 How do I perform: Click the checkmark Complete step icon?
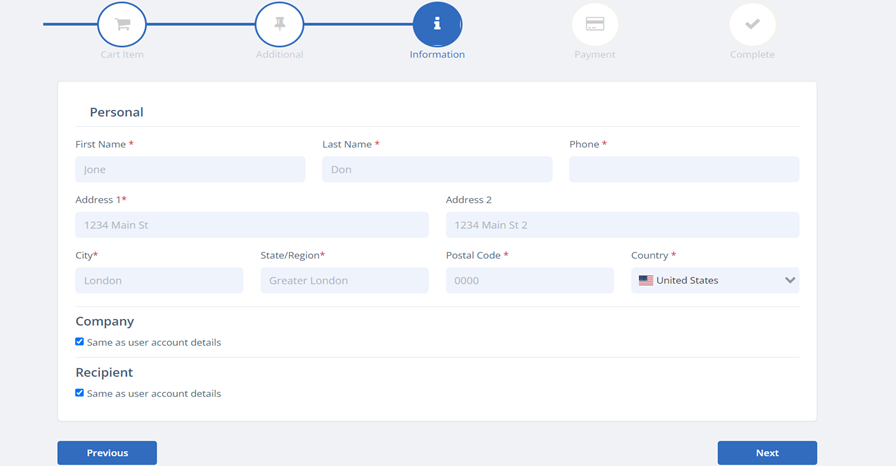point(752,24)
